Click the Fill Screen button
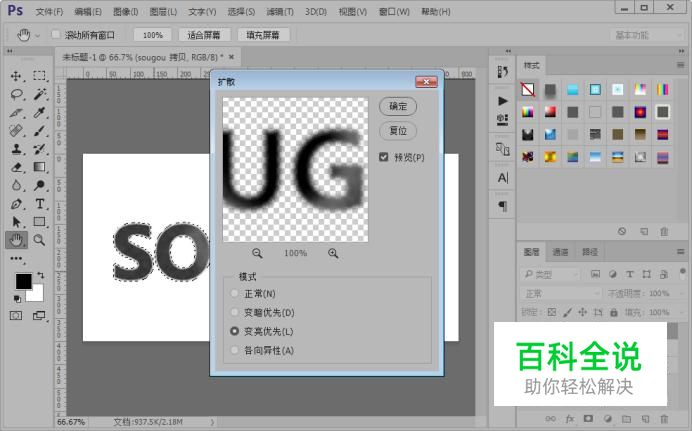The image size is (692, 431). [x=263, y=35]
